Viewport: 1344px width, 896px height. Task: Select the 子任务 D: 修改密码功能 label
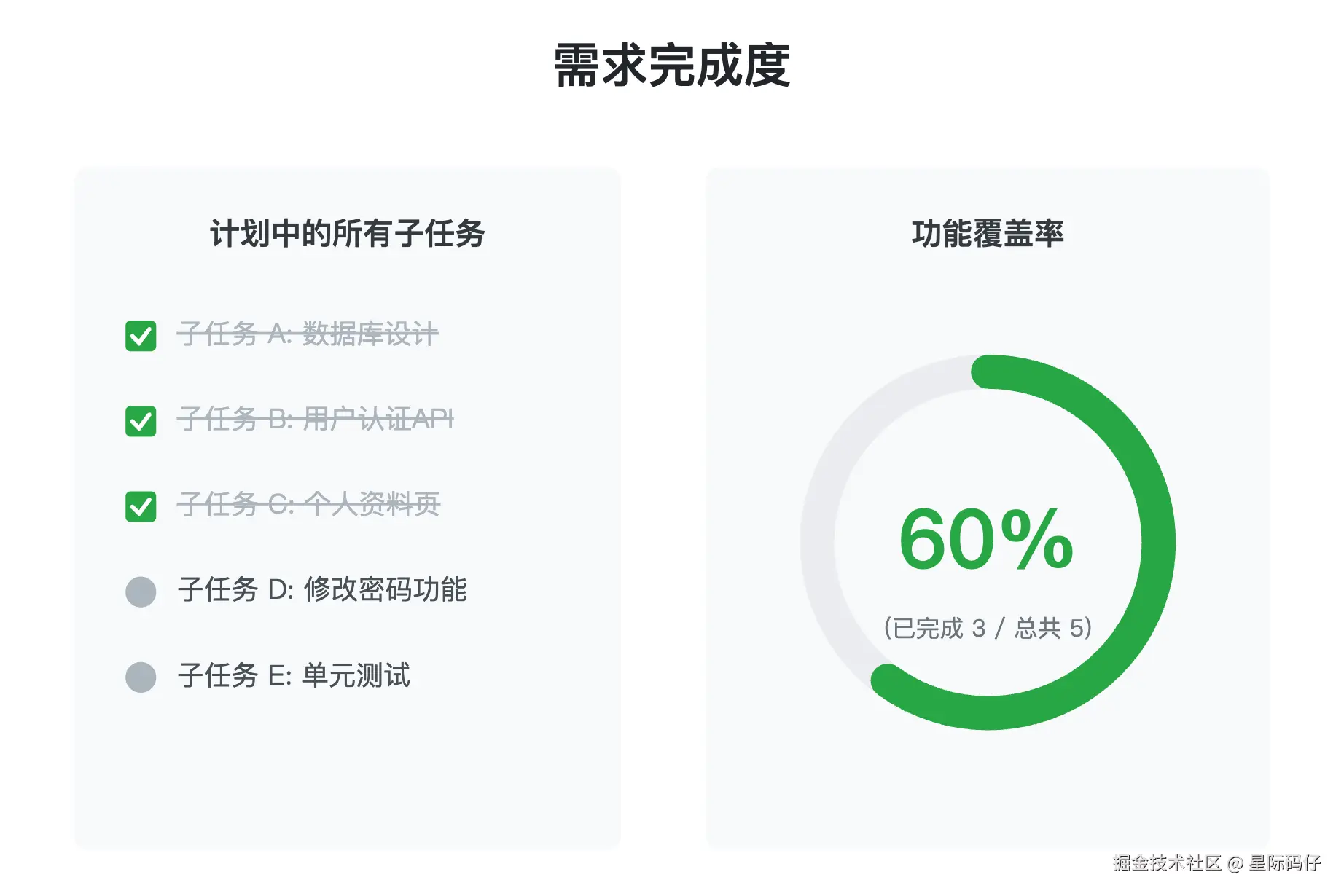tap(321, 590)
